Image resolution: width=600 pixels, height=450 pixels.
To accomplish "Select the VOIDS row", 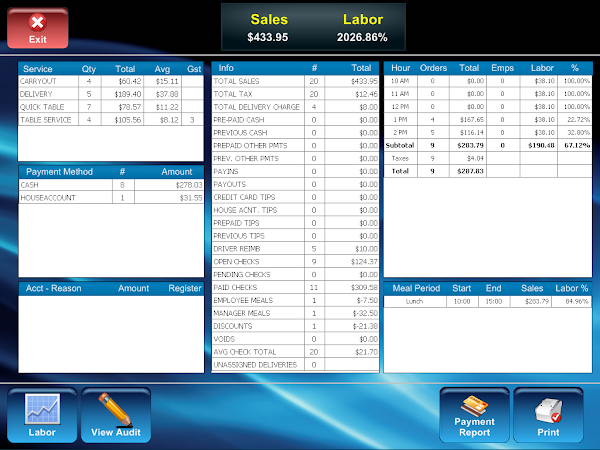I will coord(295,339).
